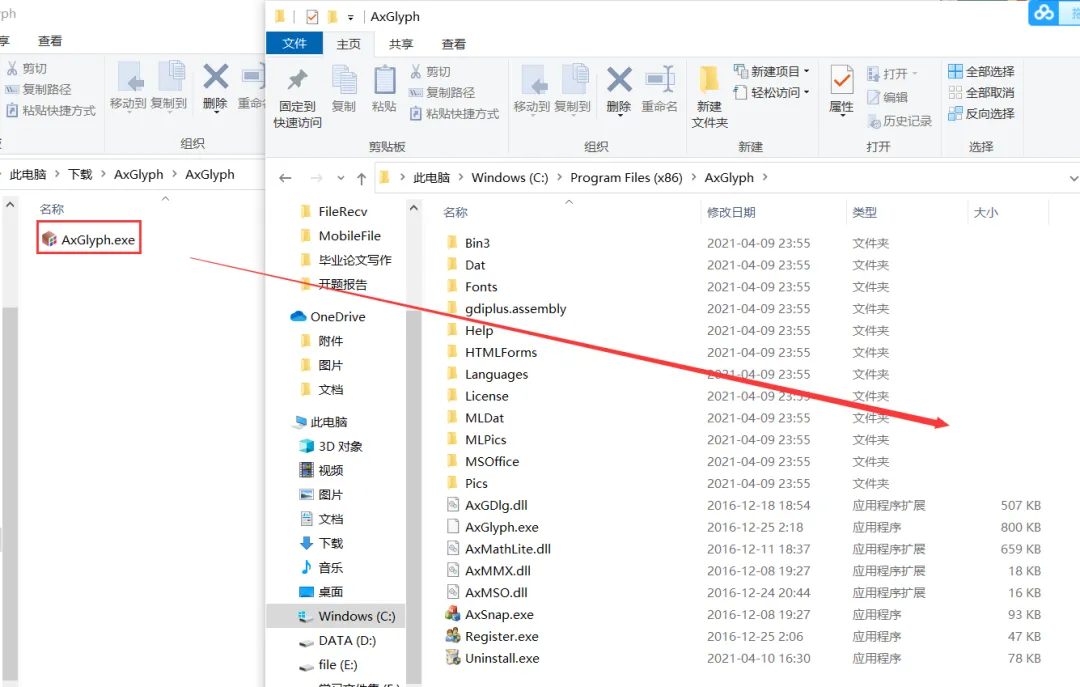Click Baidu Netdisk cloud icon at top right
The height and width of the screenshot is (687, 1080).
click(1044, 12)
